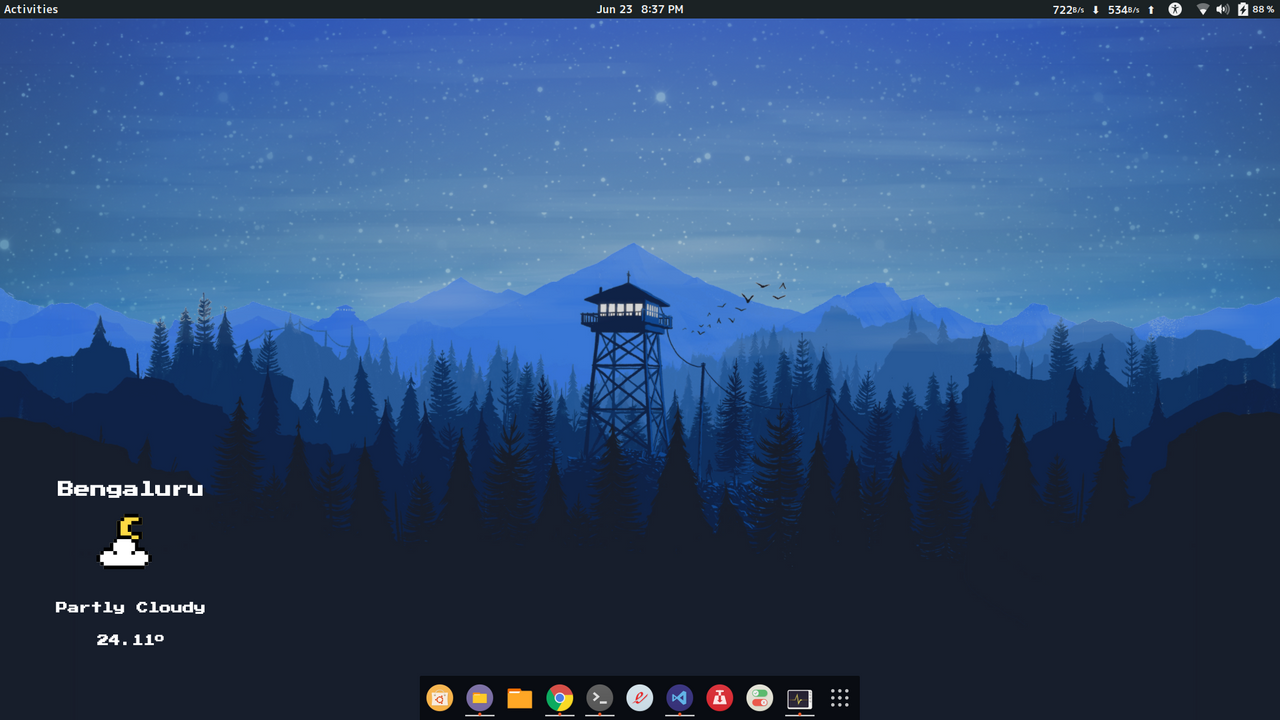Open the accessibility menu icon
The image size is (1280, 720).
pos(1176,9)
